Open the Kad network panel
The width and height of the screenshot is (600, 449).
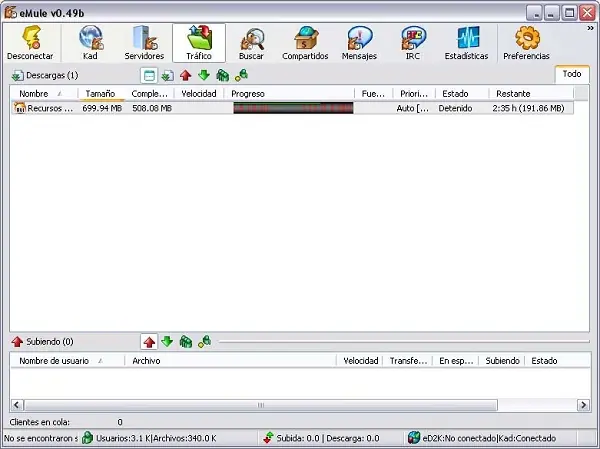pos(90,43)
